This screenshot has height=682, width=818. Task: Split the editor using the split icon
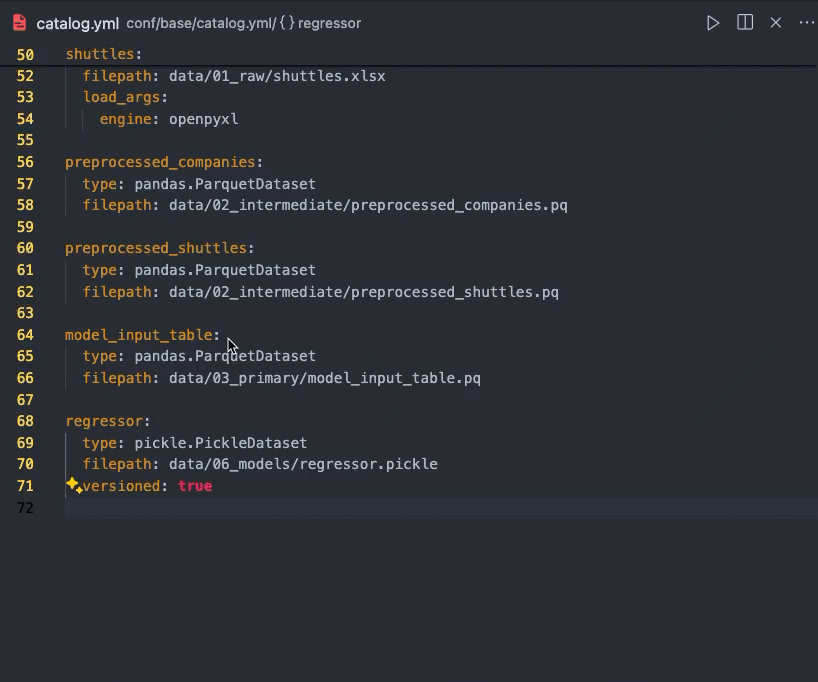[745, 23]
